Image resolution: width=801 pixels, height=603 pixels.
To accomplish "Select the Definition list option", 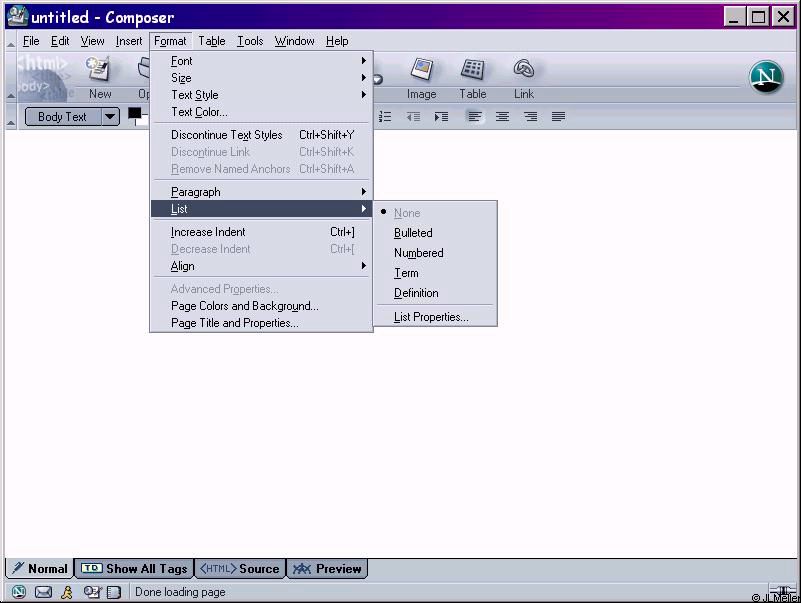I will coord(435,293).
